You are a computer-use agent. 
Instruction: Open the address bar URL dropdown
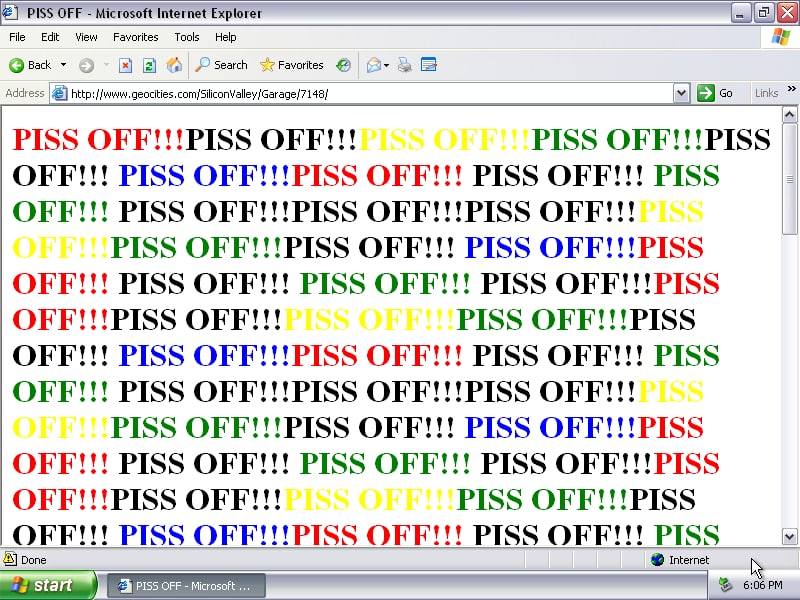pos(681,93)
